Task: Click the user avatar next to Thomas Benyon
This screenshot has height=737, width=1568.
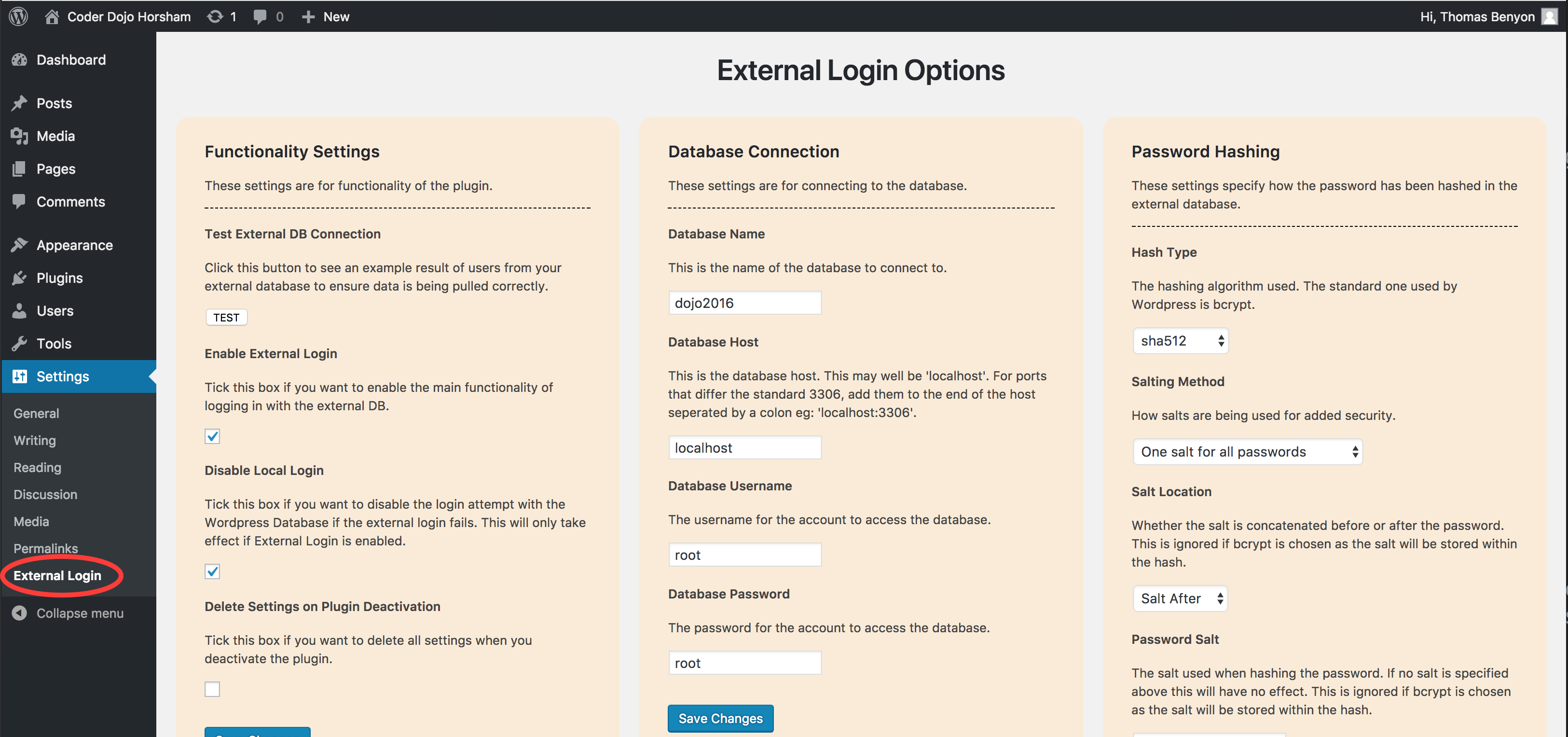Action: click(1549, 16)
